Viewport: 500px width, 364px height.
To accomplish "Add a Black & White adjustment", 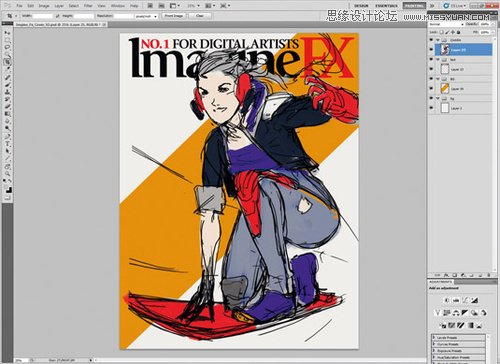I will 465,313.
